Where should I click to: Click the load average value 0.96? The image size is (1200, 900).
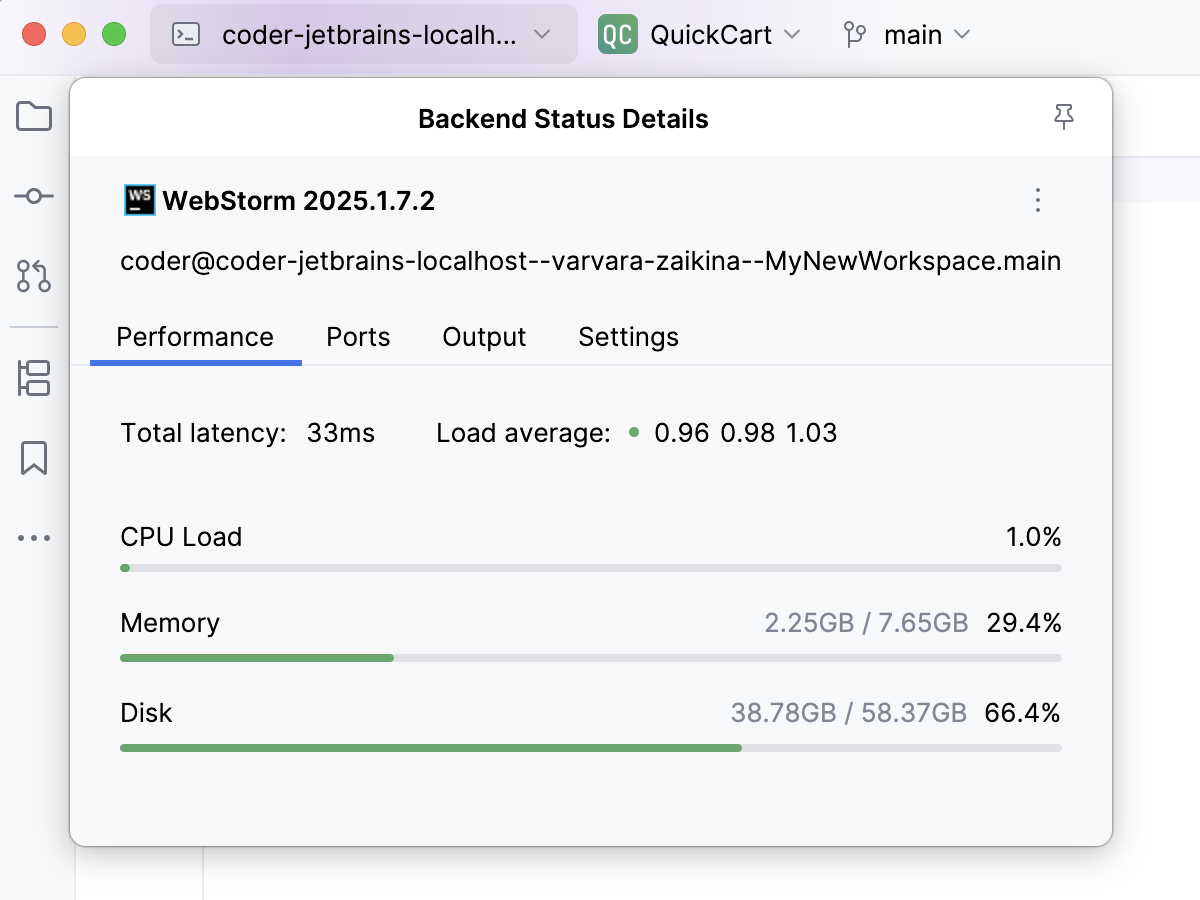pyautogui.click(x=682, y=433)
